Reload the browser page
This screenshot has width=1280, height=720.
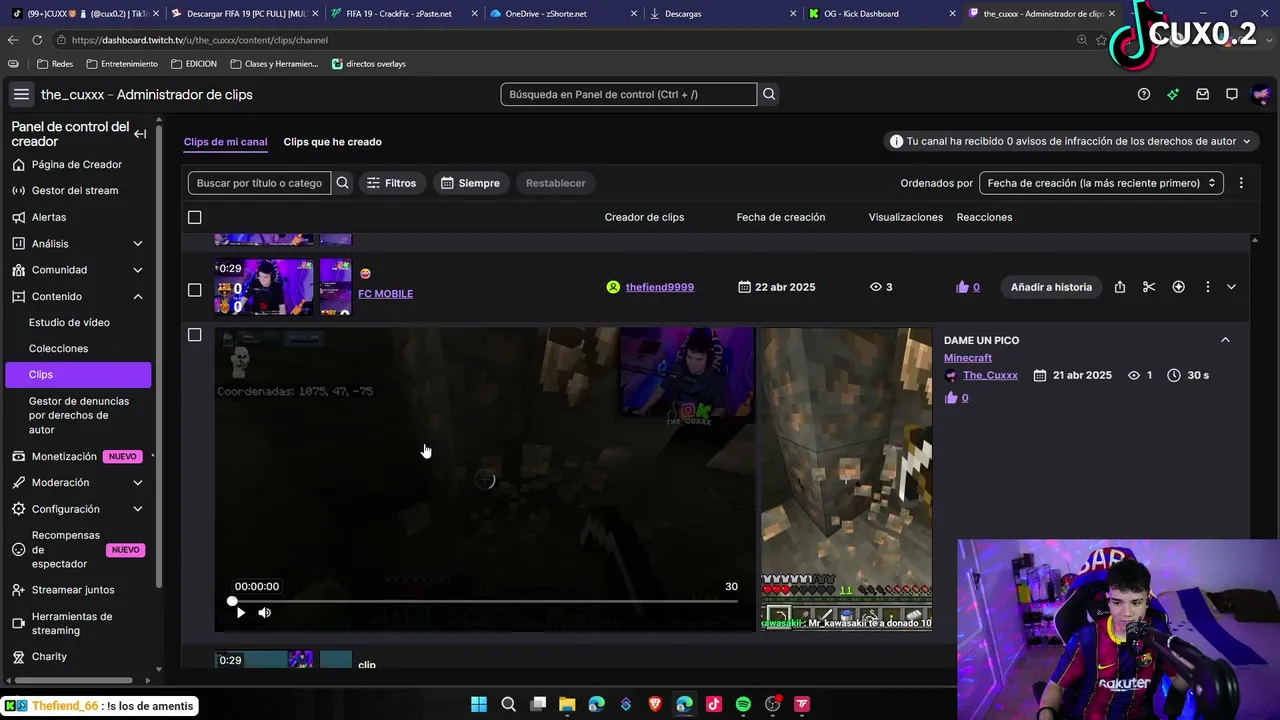click(37, 40)
